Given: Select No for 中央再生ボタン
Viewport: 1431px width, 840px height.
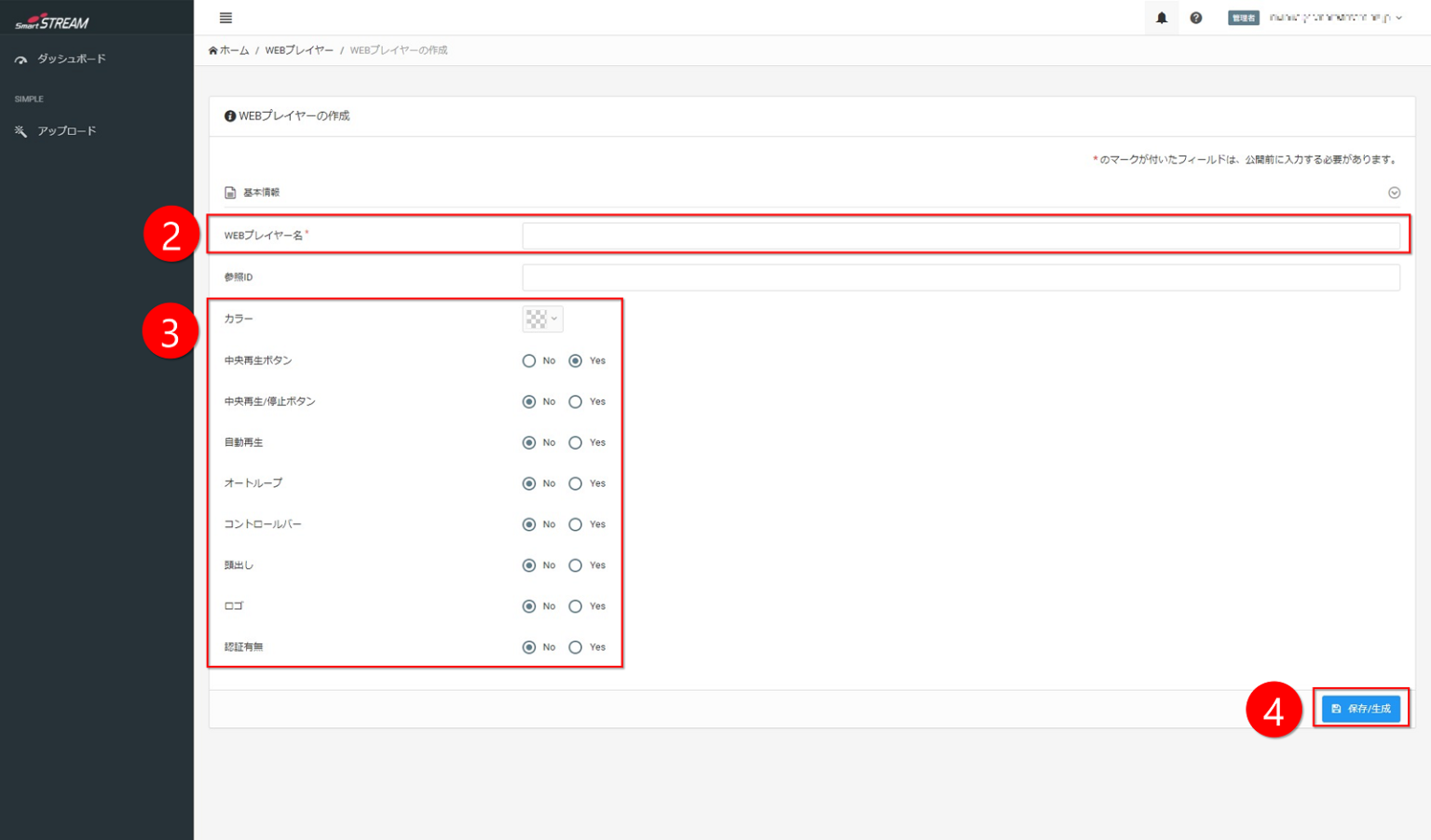Looking at the screenshot, I should pyautogui.click(x=529, y=361).
